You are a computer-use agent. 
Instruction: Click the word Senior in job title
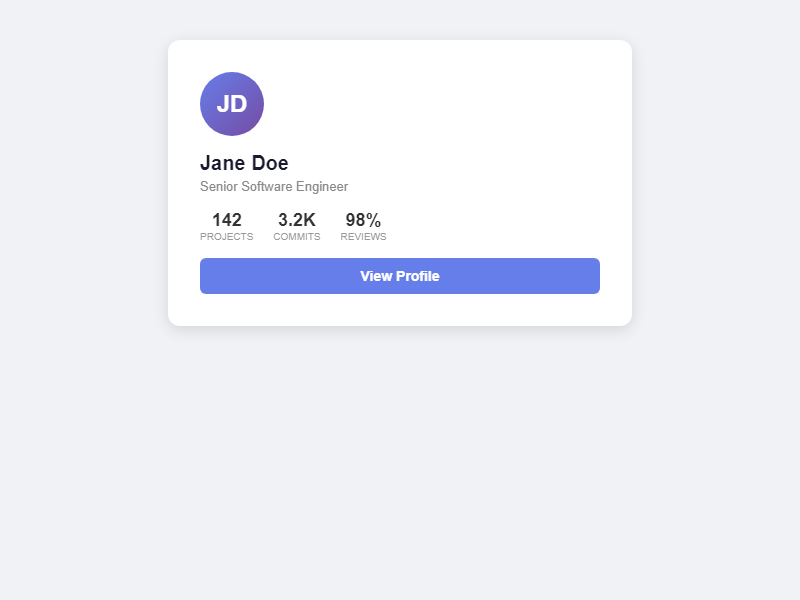coord(219,187)
